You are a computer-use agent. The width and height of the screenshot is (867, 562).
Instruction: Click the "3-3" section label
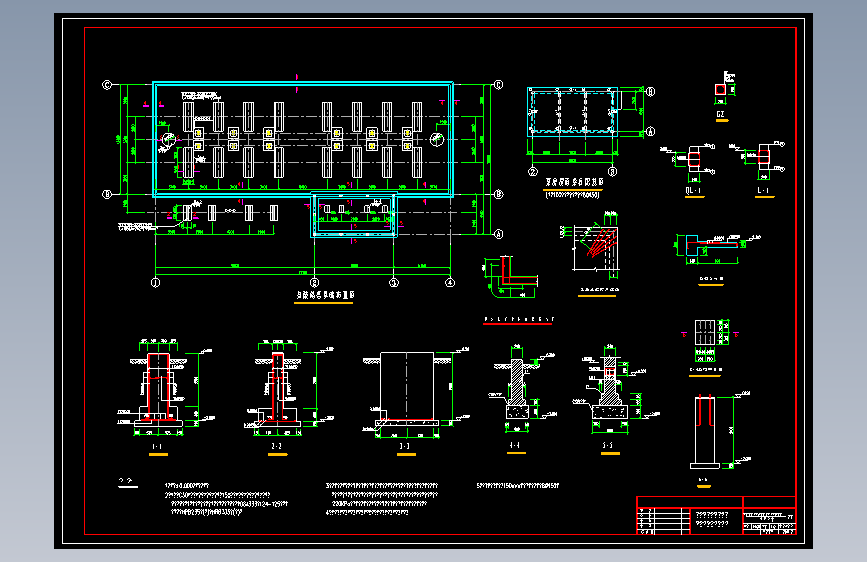click(x=405, y=446)
